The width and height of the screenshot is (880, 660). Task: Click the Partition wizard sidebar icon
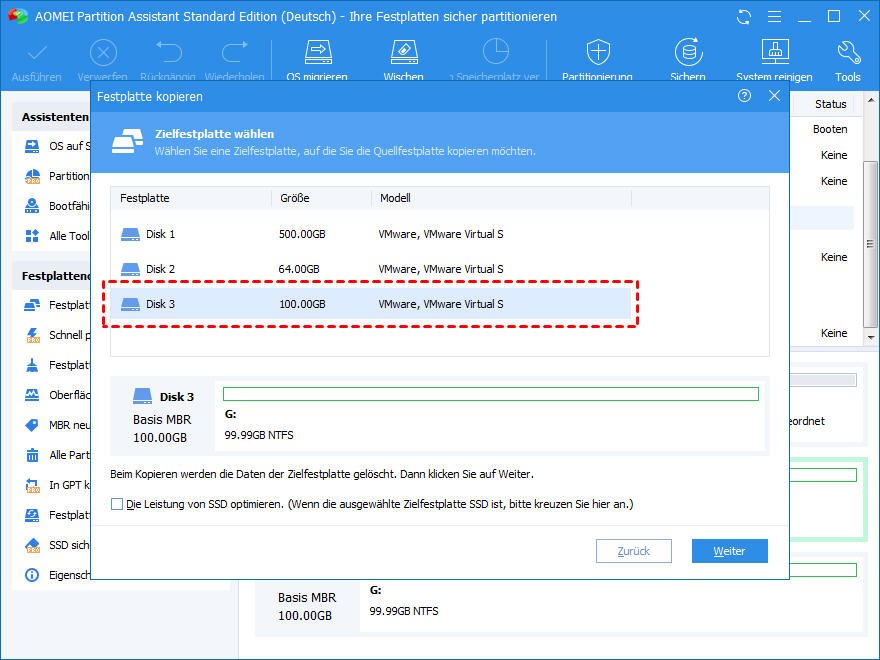click(x=33, y=176)
